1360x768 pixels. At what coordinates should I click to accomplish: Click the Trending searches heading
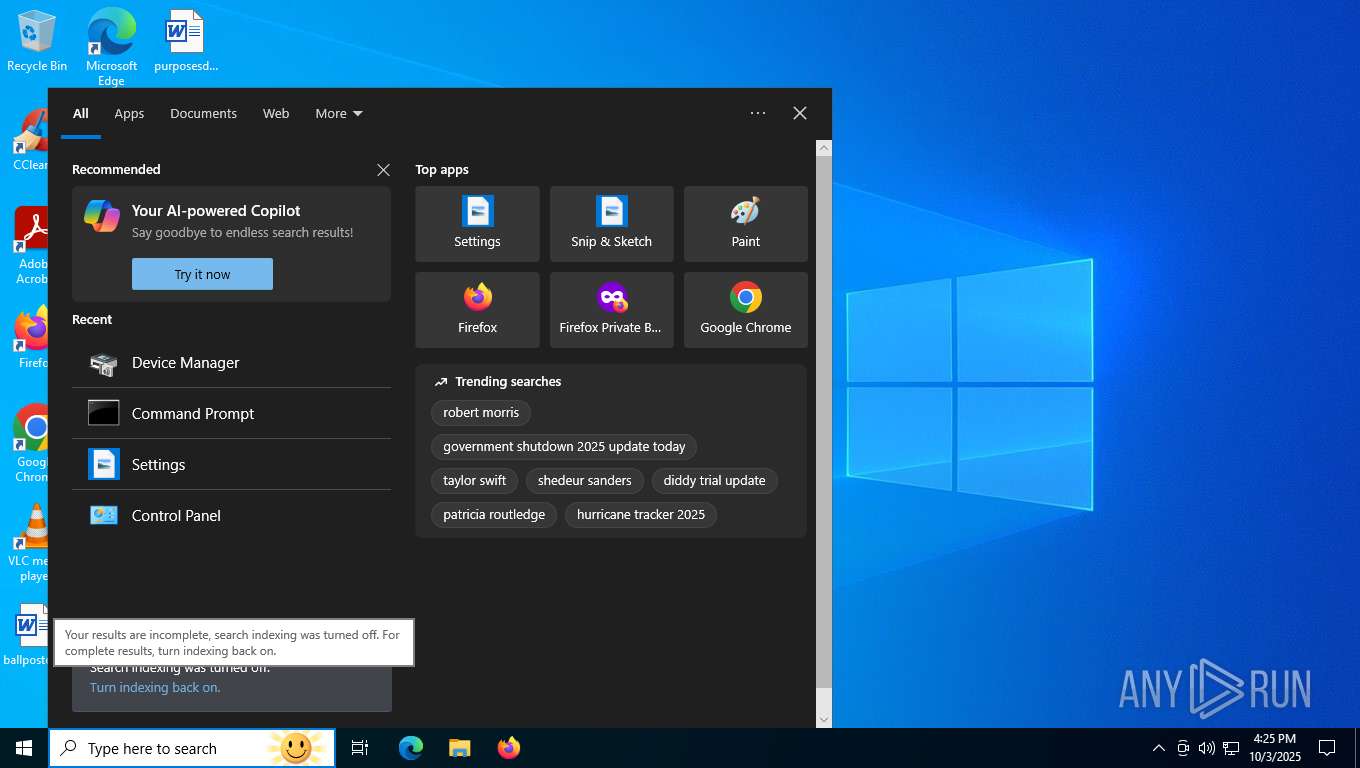508,382
